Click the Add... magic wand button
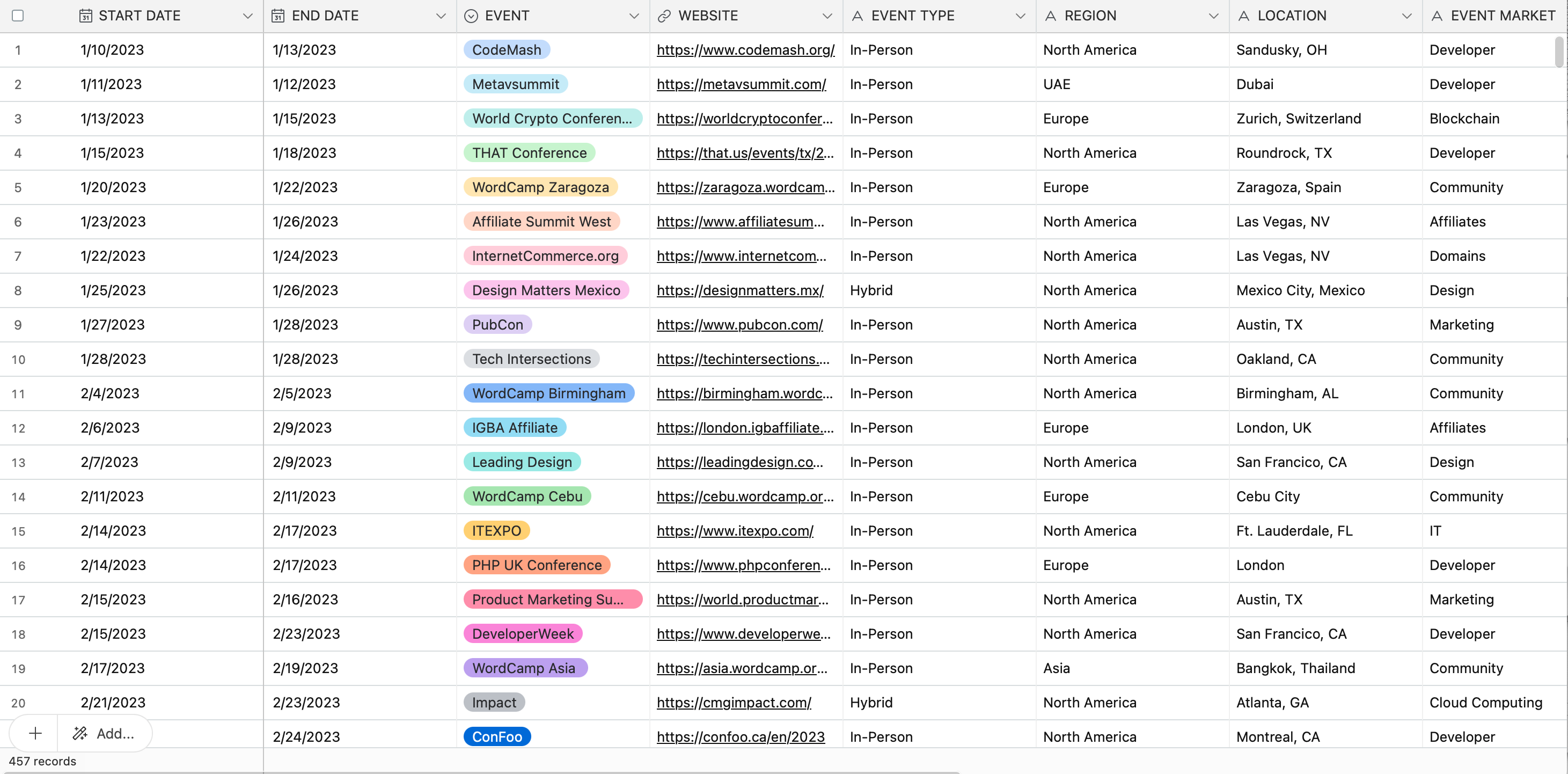Image resolution: width=1568 pixels, height=774 pixels. tap(104, 733)
